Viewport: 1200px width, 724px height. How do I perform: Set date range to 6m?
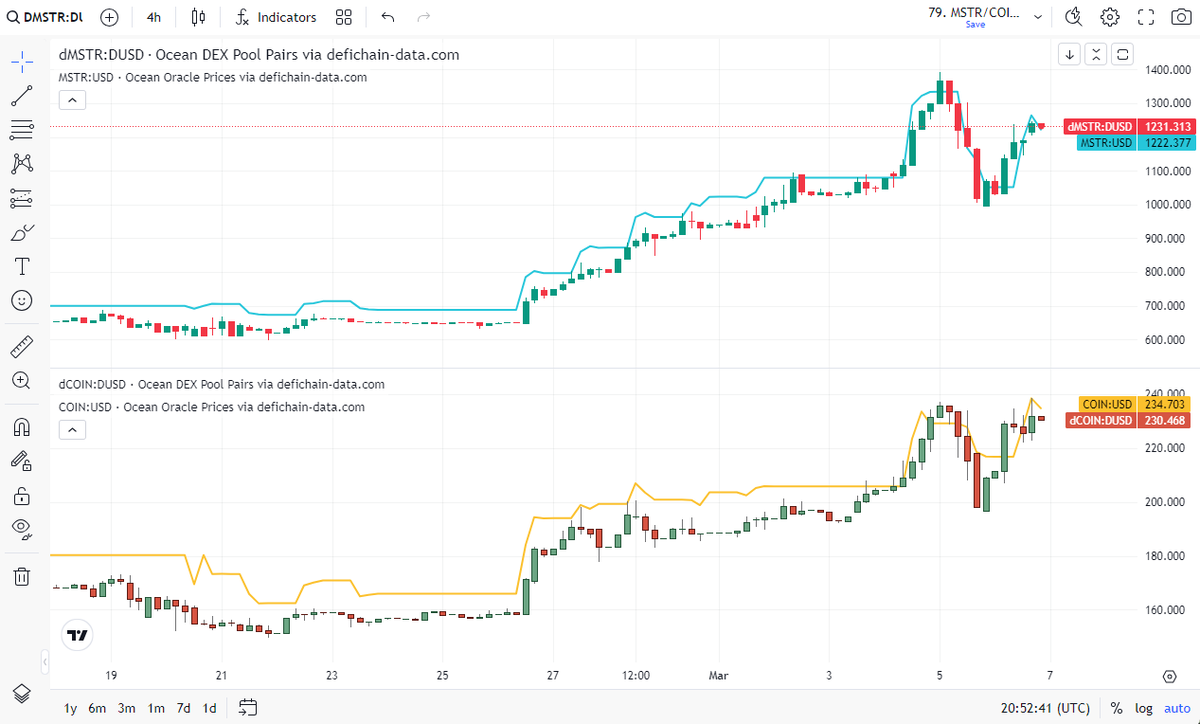point(97,708)
